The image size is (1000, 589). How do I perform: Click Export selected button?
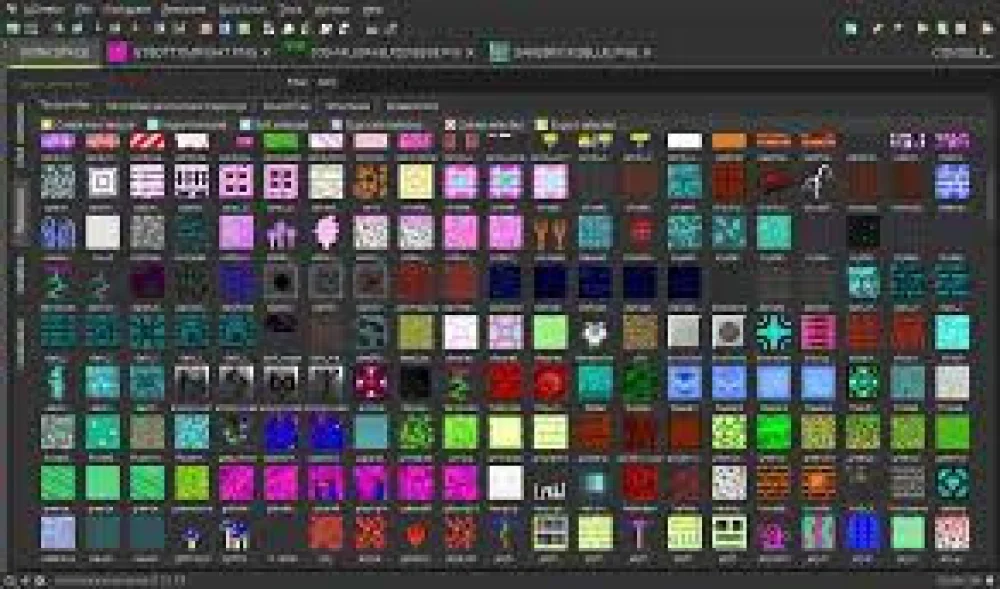click(x=576, y=125)
